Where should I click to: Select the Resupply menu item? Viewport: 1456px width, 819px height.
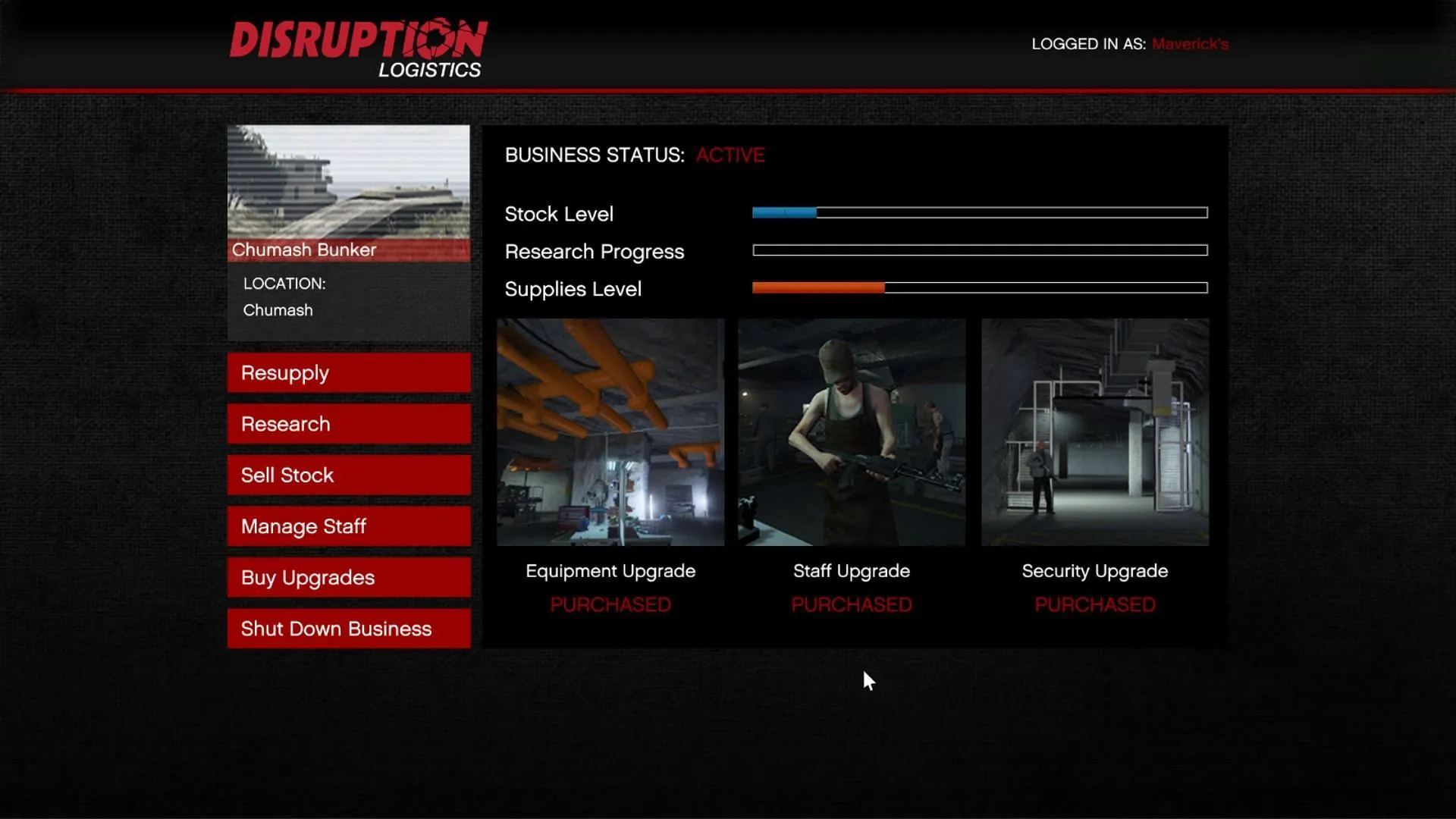(348, 373)
